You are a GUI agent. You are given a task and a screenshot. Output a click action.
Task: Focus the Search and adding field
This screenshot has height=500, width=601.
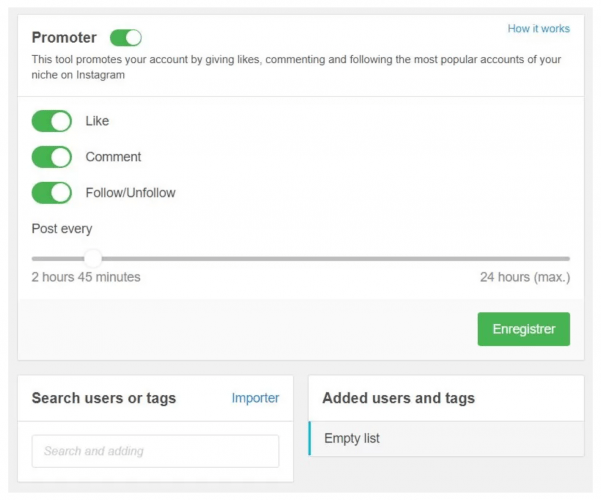pyautogui.click(x=155, y=451)
